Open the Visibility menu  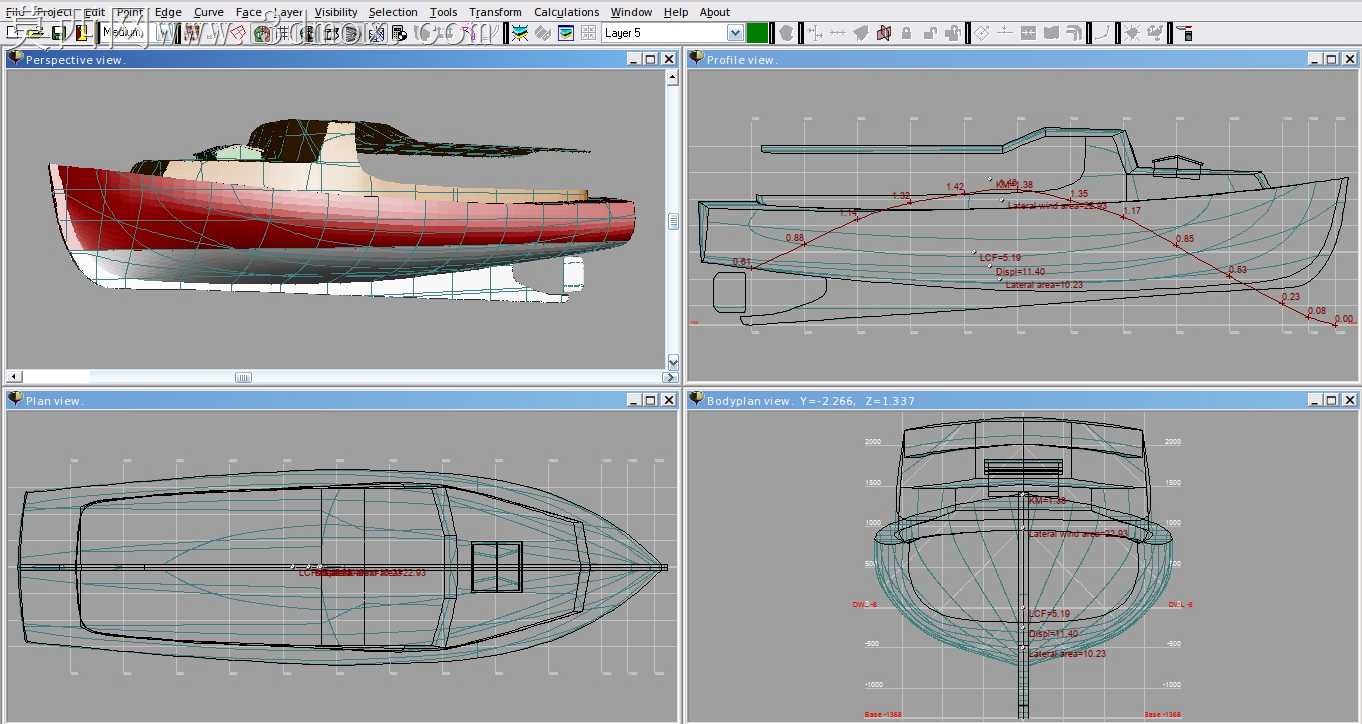coord(336,12)
